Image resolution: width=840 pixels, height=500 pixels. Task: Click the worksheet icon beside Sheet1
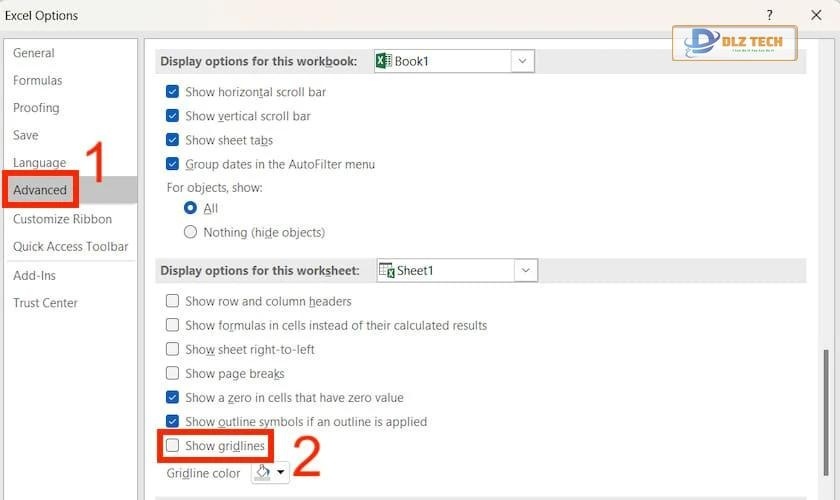[386, 270]
